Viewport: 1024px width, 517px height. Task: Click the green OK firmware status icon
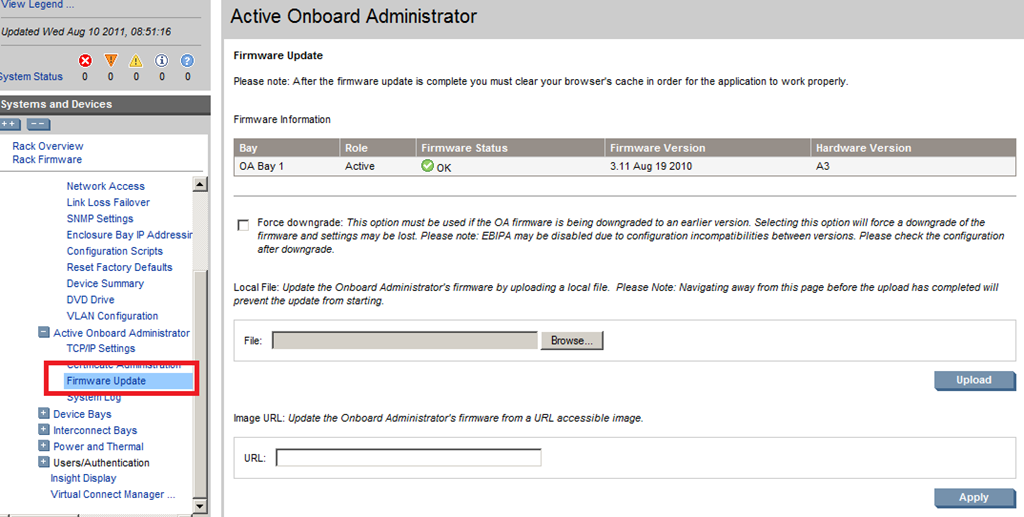coord(428,166)
